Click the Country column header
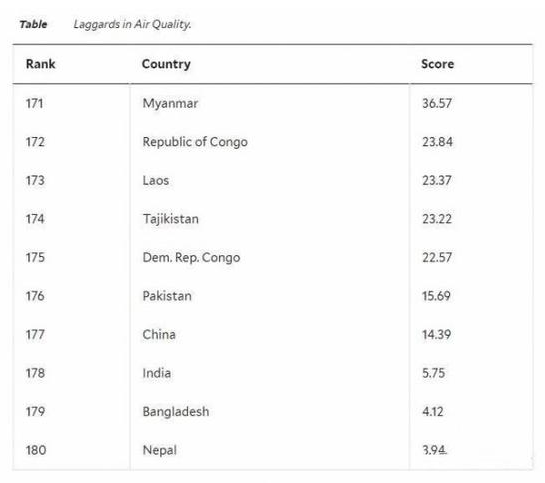545x483 pixels. tap(166, 64)
